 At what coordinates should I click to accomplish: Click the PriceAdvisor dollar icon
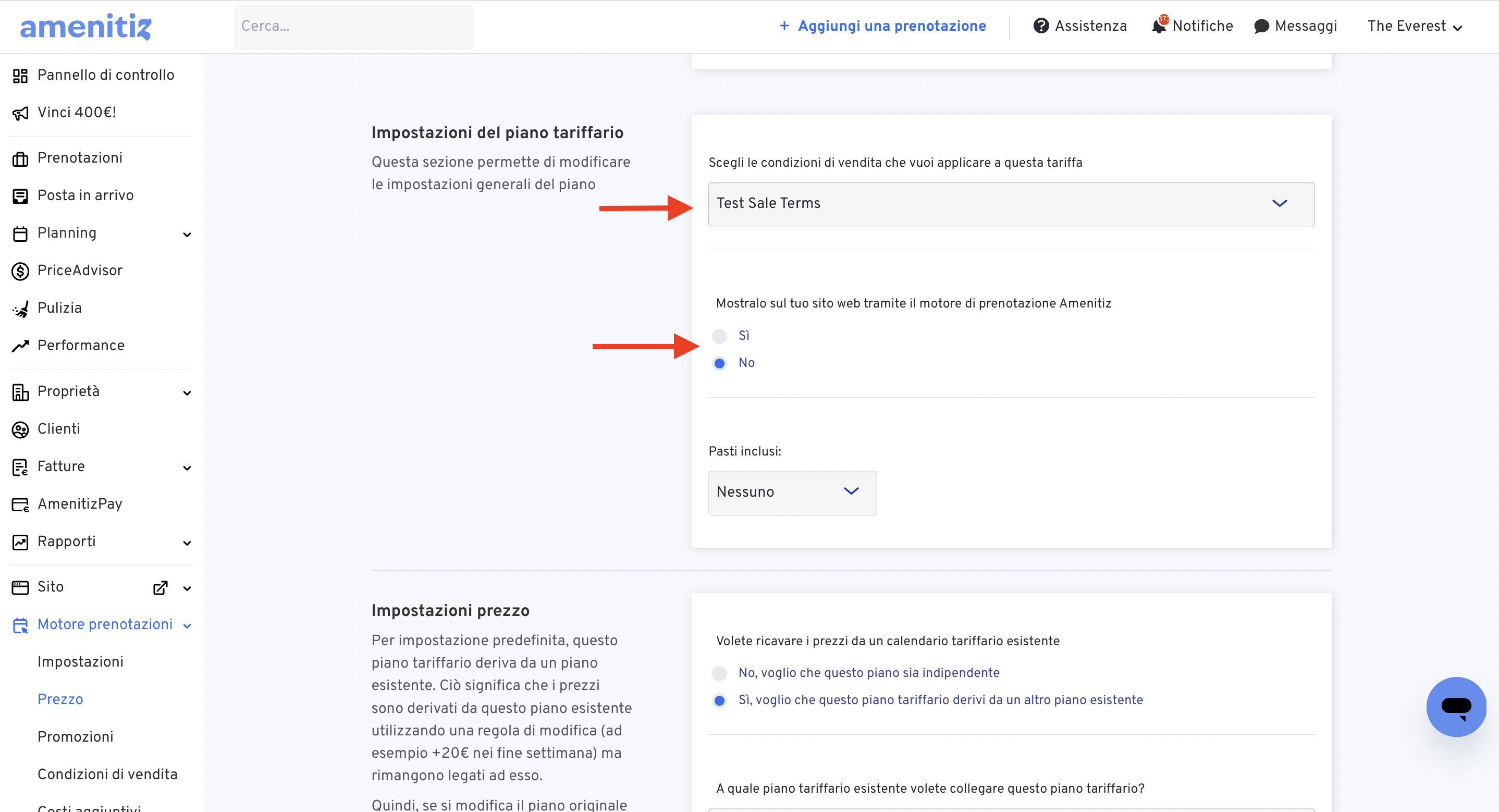click(x=20, y=271)
